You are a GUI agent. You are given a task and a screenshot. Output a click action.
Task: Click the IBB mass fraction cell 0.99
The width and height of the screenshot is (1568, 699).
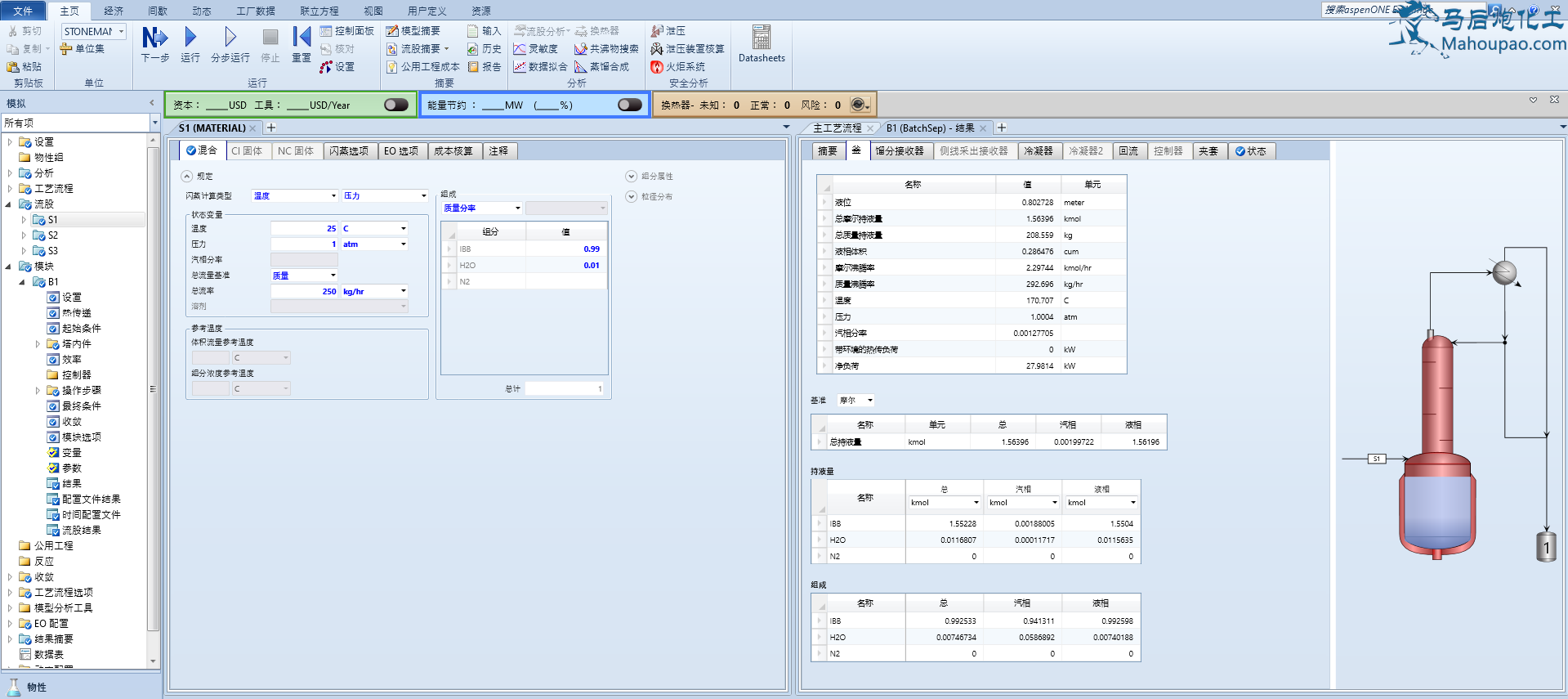pyautogui.click(x=565, y=249)
